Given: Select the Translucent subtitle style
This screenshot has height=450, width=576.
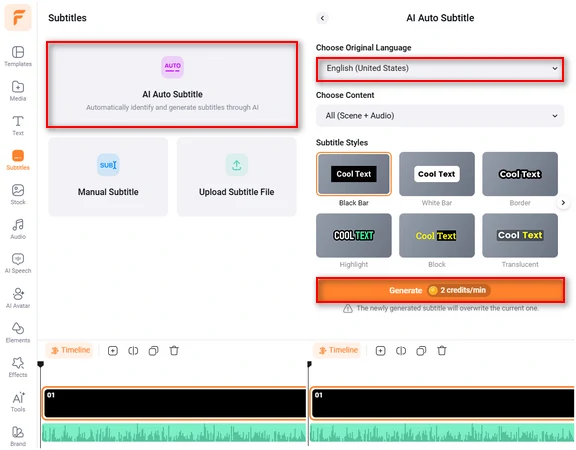Looking at the screenshot, I should click(x=520, y=235).
